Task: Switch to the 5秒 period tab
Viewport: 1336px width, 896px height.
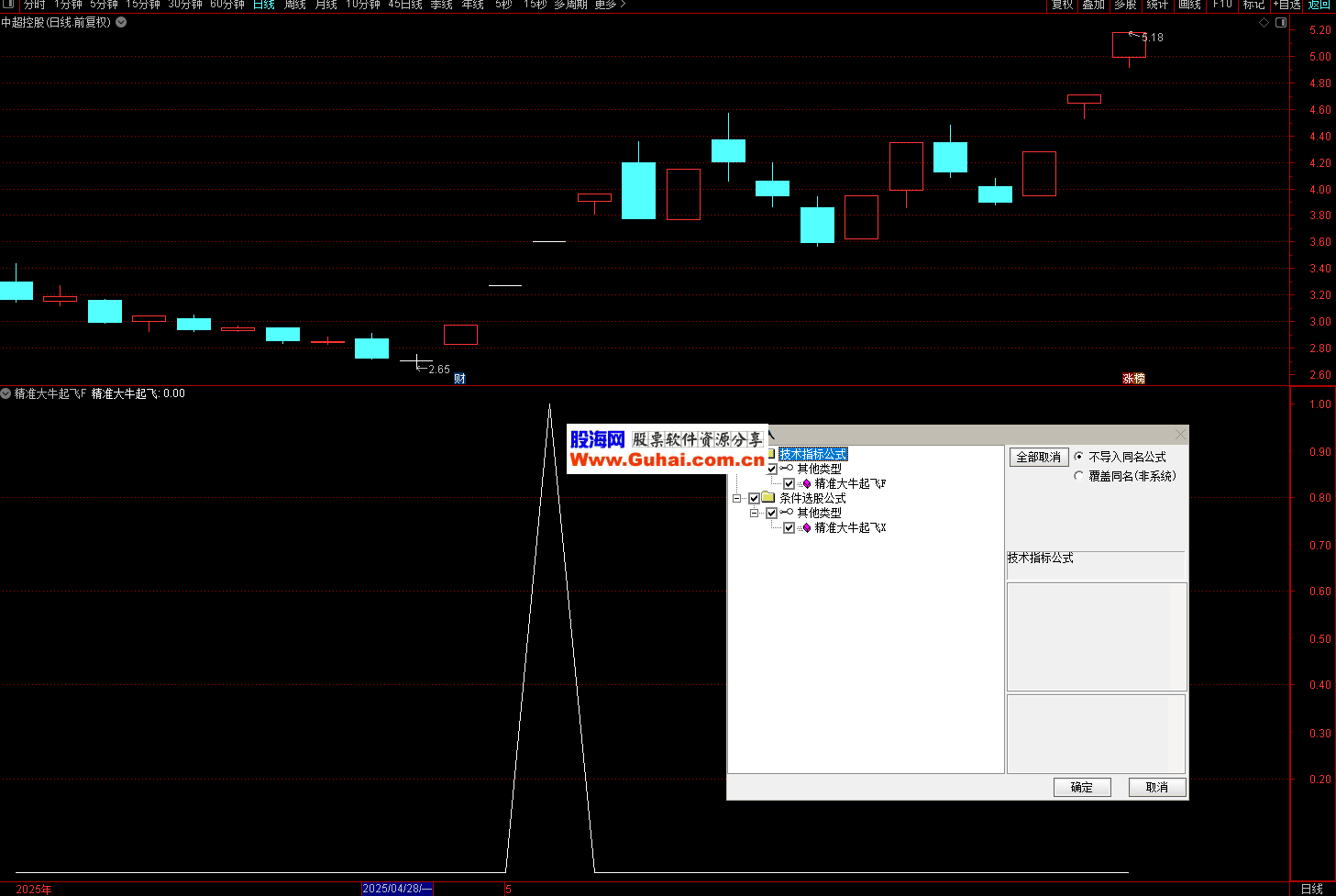Action: pos(503,5)
